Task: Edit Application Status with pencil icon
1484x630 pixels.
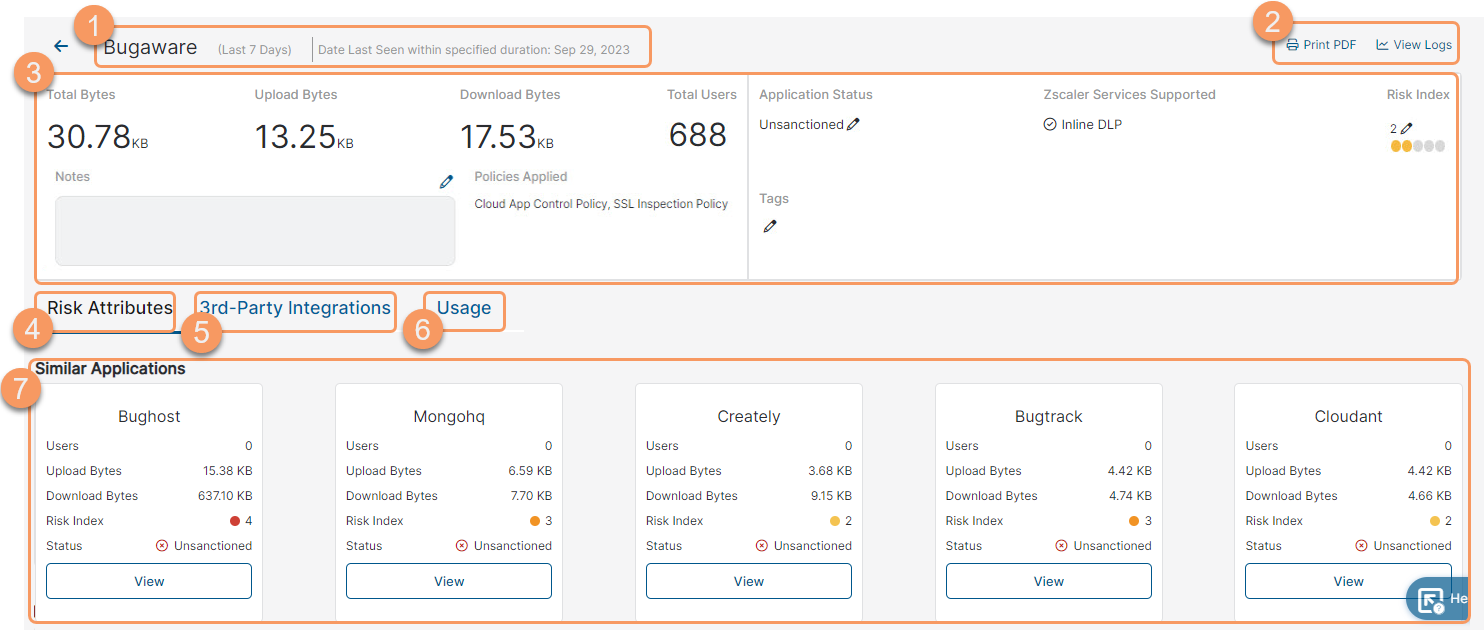Action: coord(853,125)
